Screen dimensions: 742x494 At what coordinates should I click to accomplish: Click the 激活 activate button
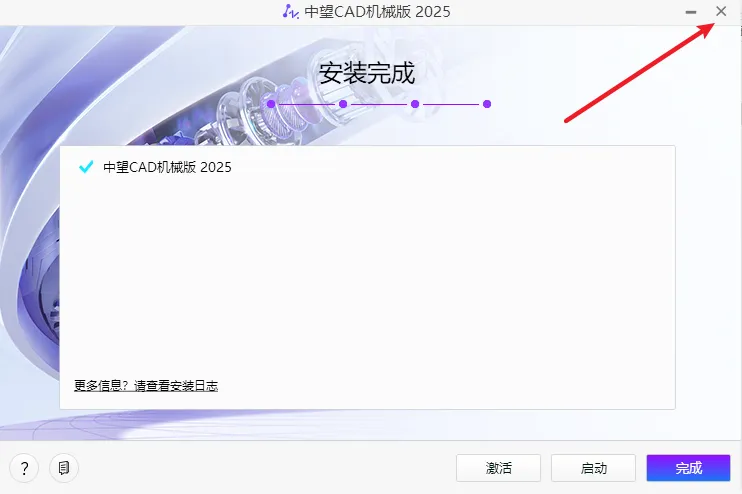498,468
